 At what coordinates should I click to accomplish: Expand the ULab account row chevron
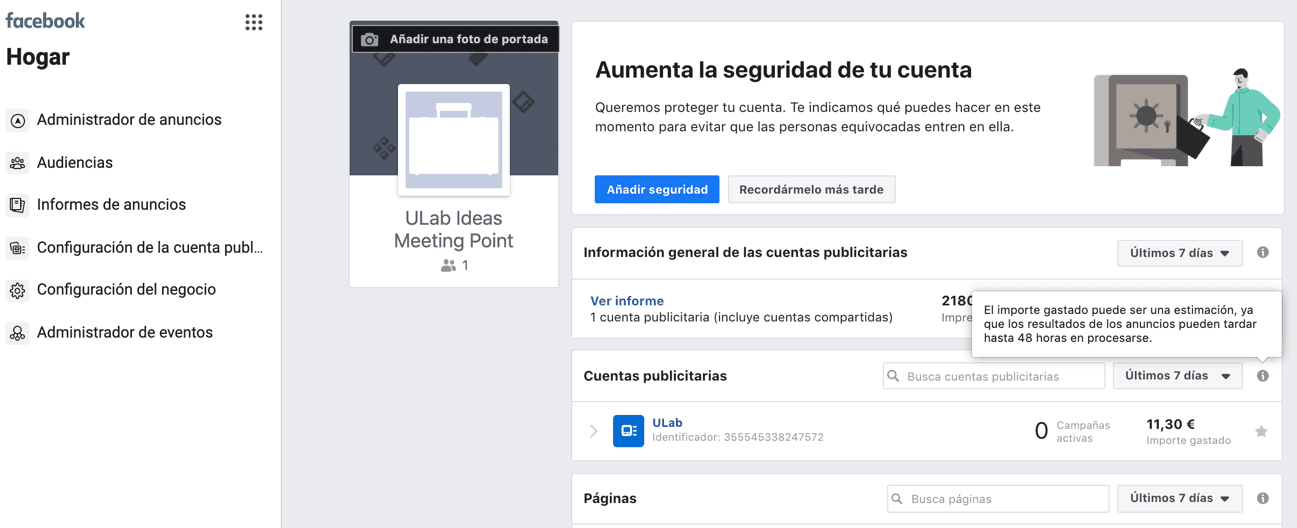pos(593,431)
